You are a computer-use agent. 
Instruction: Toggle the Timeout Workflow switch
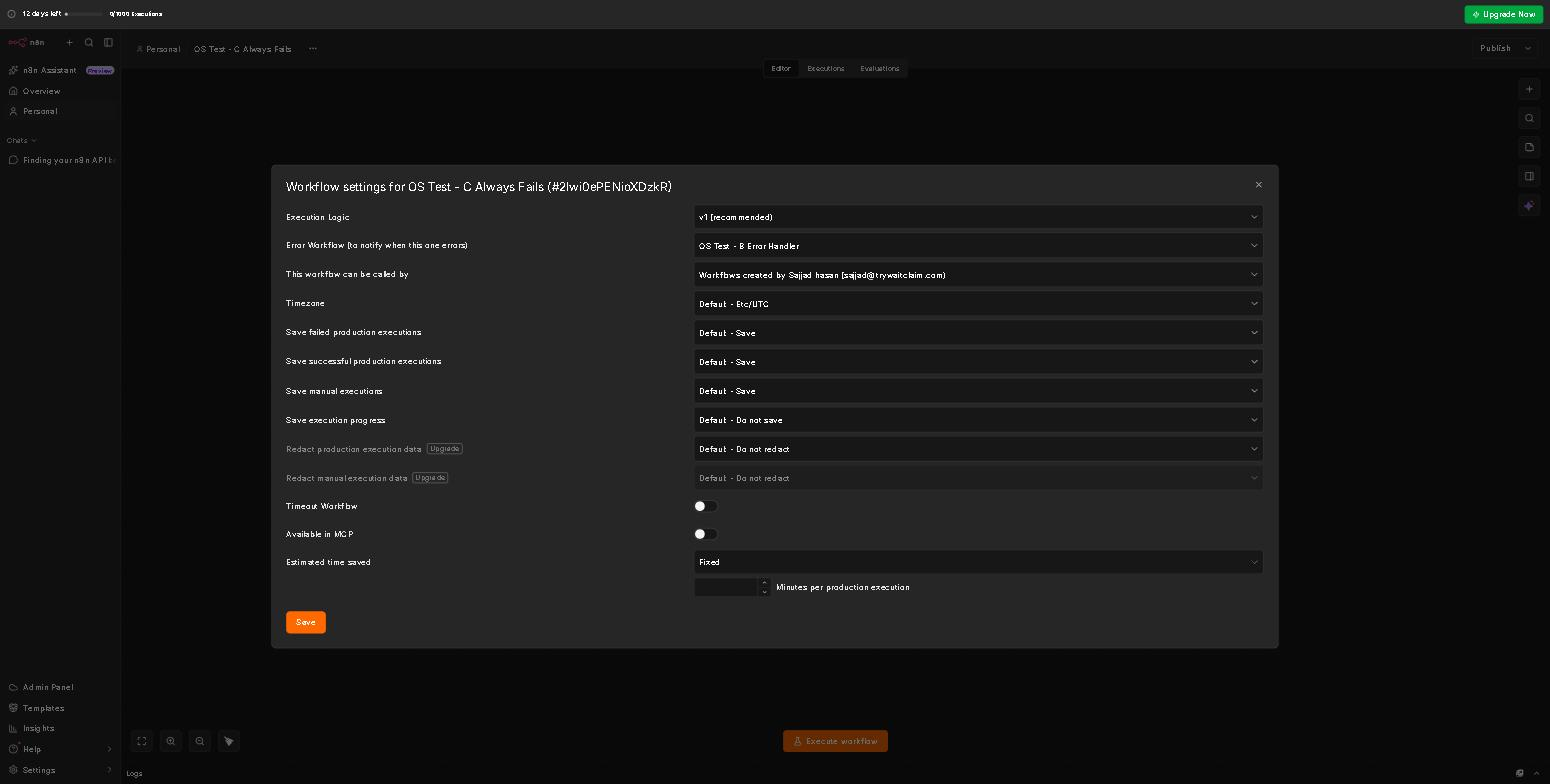point(706,506)
